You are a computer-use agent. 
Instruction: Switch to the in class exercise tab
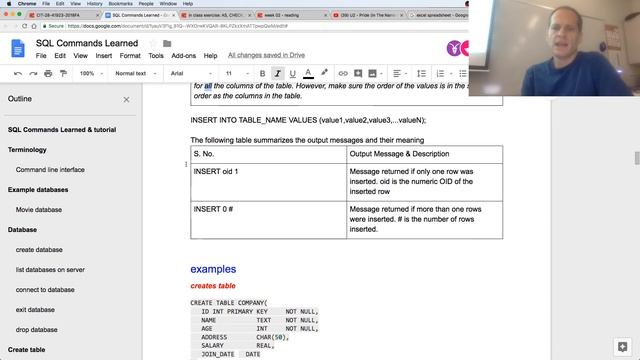pyautogui.click(x=216, y=15)
